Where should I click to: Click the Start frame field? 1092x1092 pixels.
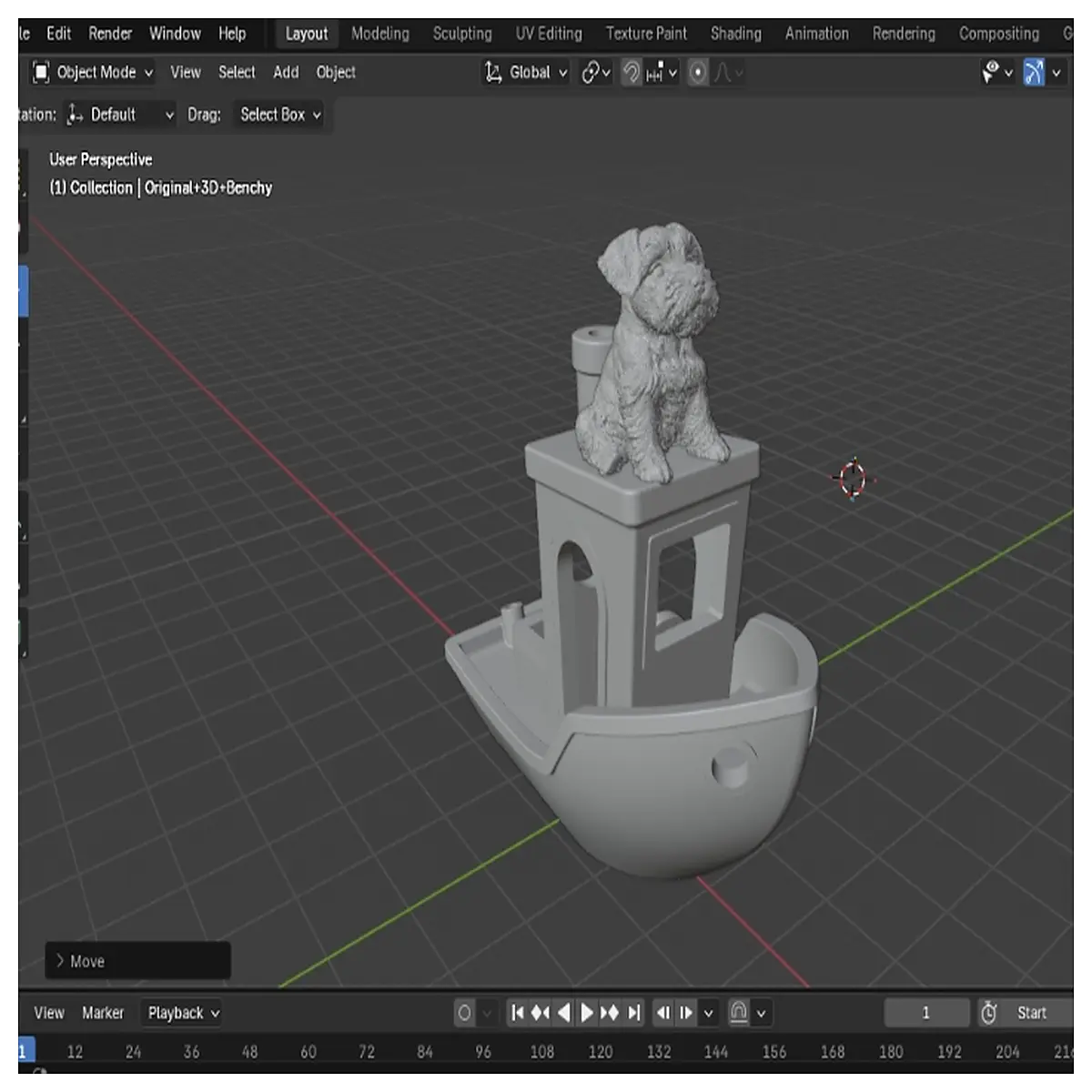tap(1036, 1013)
